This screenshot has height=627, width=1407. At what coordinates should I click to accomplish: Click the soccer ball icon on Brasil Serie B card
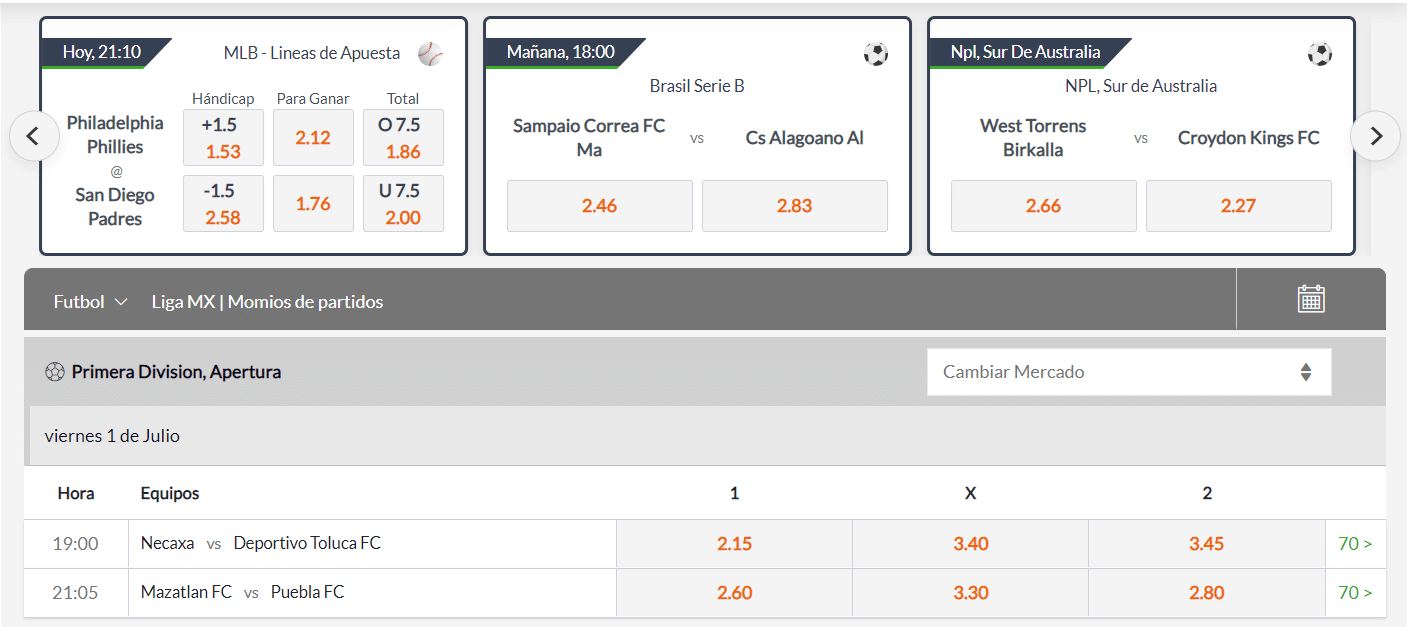876,55
